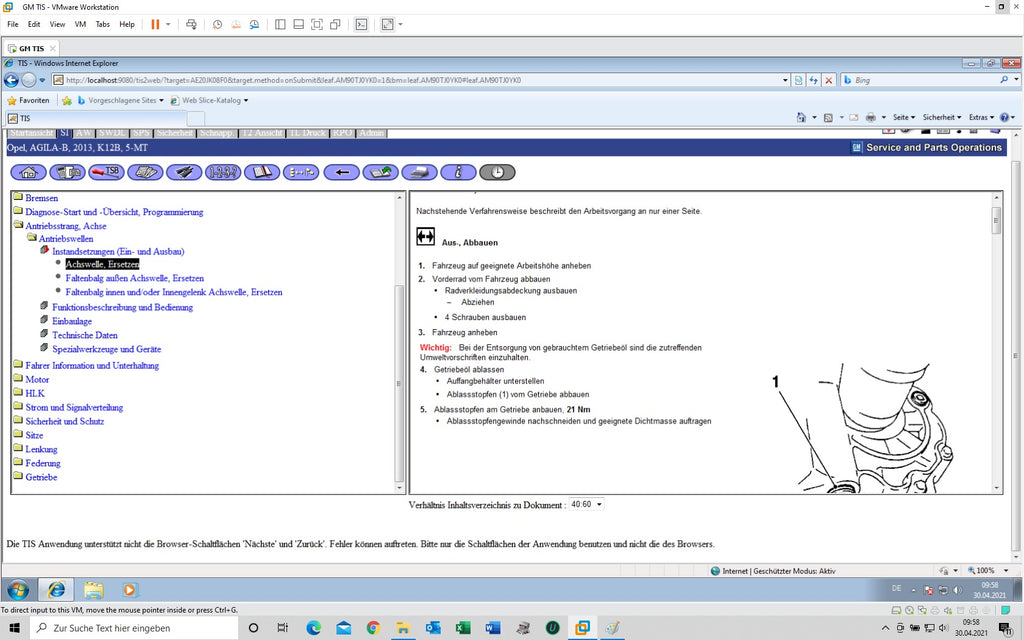Open the VMware VM menu

(x=80, y=24)
